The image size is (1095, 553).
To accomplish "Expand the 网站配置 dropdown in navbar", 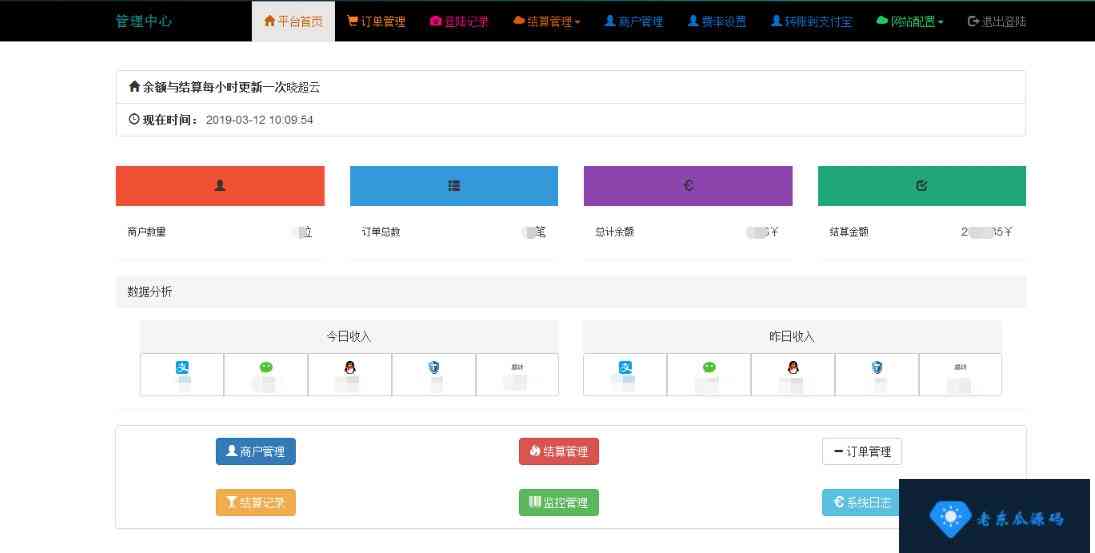I will pyautogui.click(x=909, y=21).
